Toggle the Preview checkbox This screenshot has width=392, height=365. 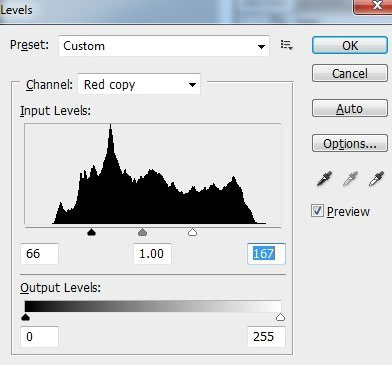pyautogui.click(x=317, y=211)
